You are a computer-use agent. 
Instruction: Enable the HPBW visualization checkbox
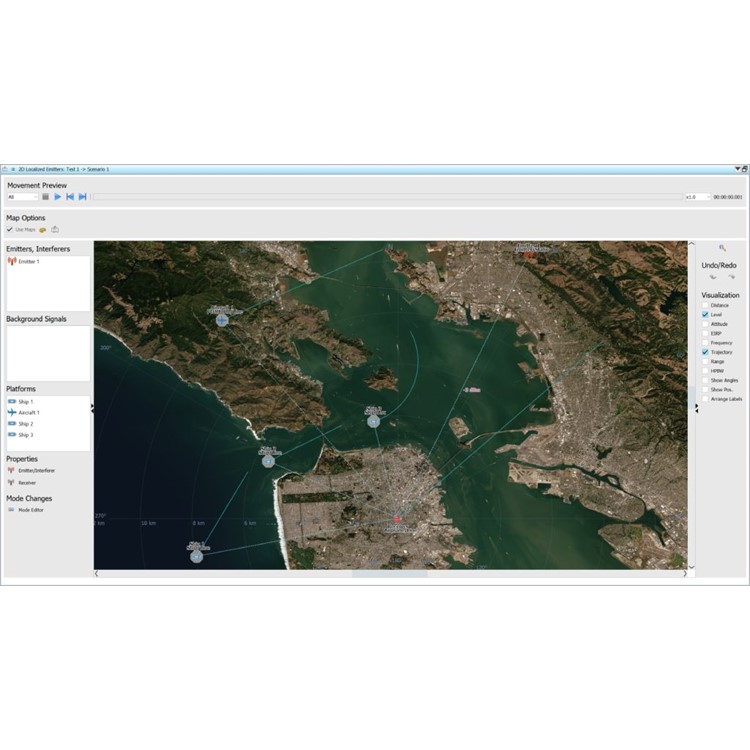(x=705, y=371)
